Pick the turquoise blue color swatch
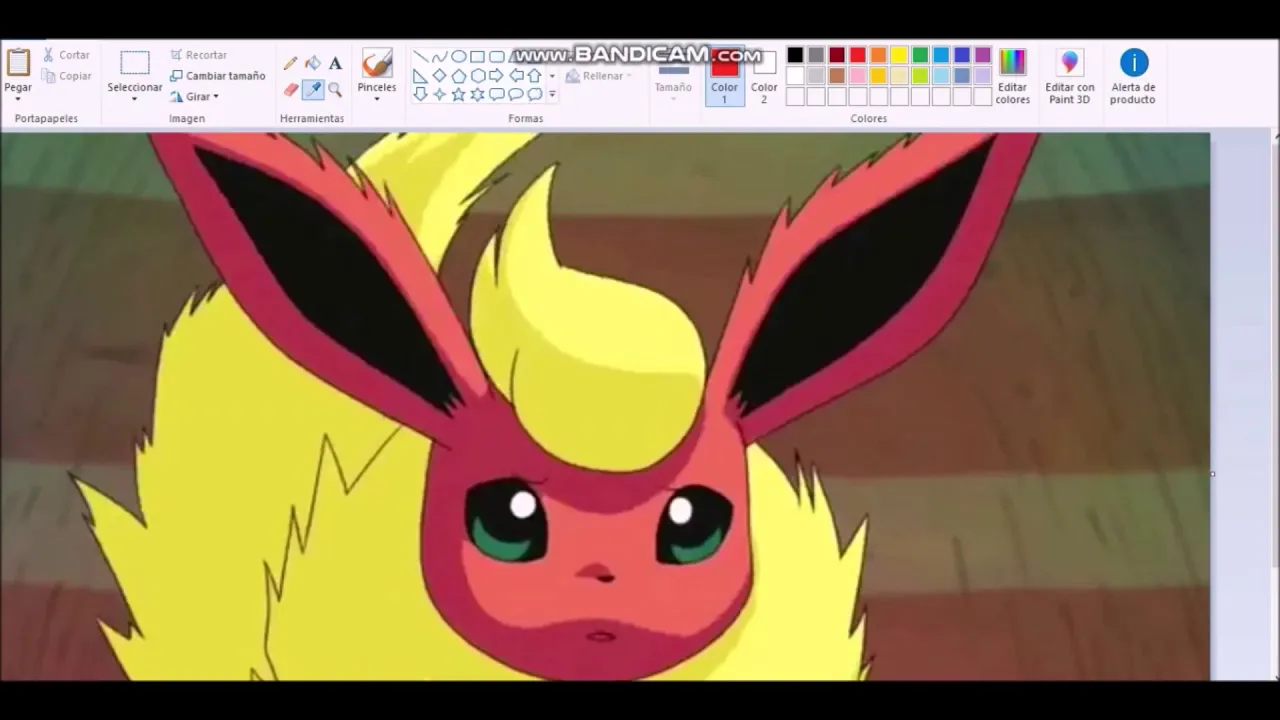The height and width of the screenshot is (720, 1280). (x=941, y=55)
